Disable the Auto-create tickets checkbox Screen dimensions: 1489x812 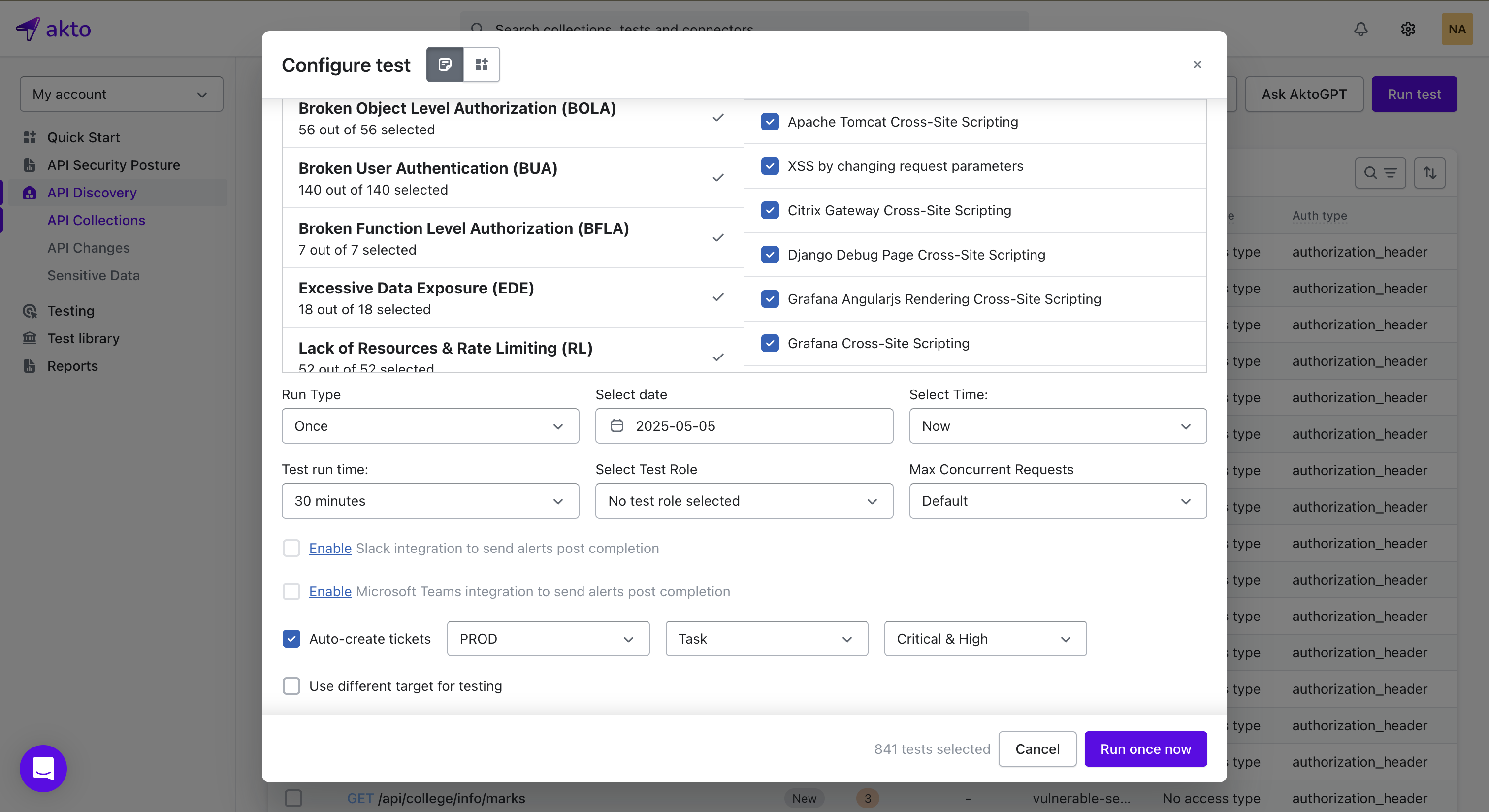(x=291, y=639)
